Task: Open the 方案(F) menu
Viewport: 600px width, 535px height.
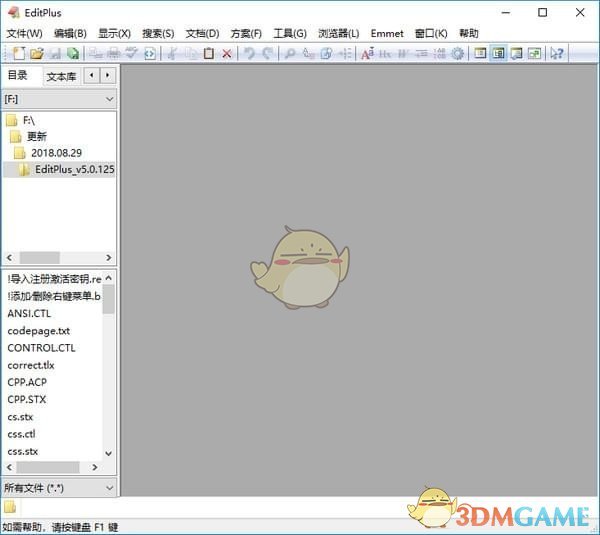Action: [246, 34]
